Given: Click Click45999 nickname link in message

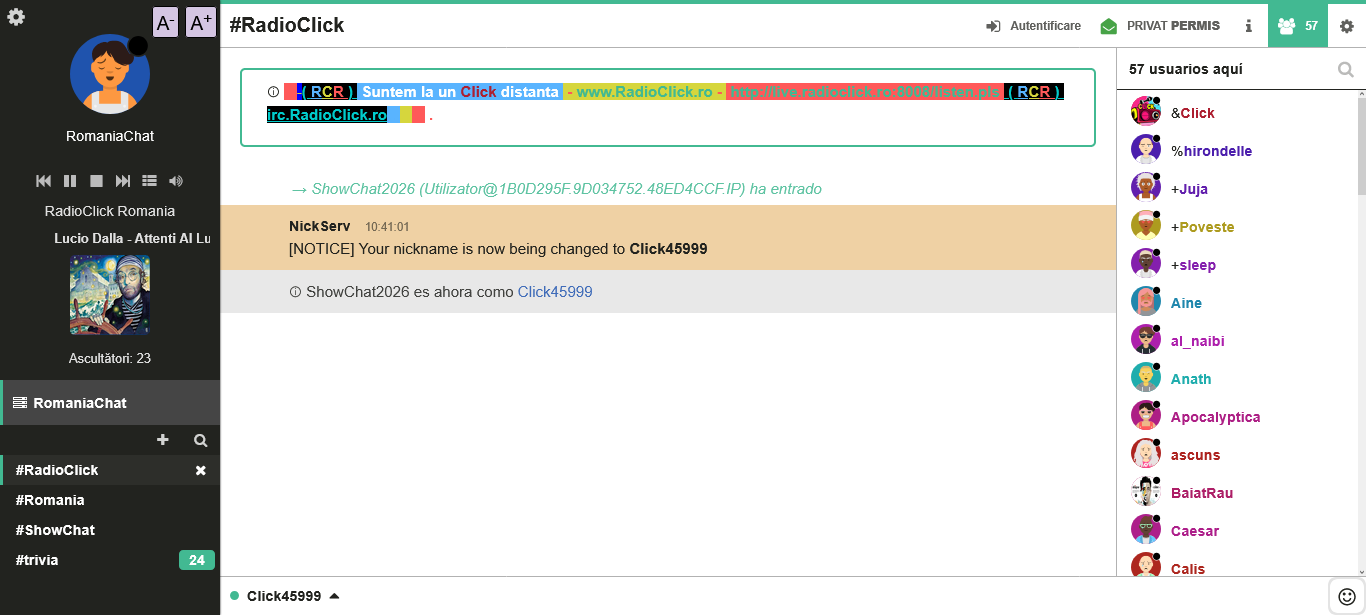Looking at the screenshot, I should point(555,292).
